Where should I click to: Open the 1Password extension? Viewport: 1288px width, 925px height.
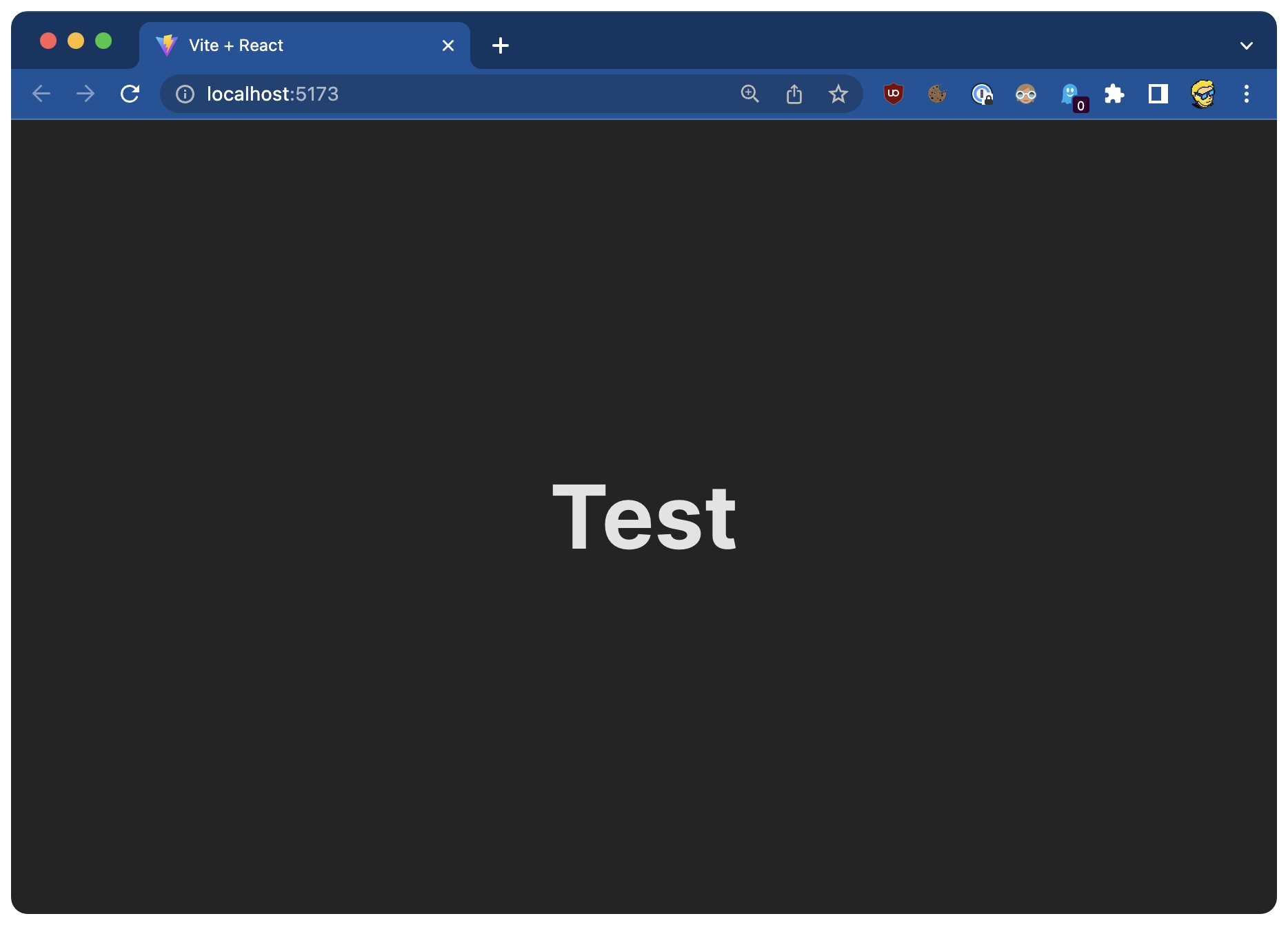981,94
